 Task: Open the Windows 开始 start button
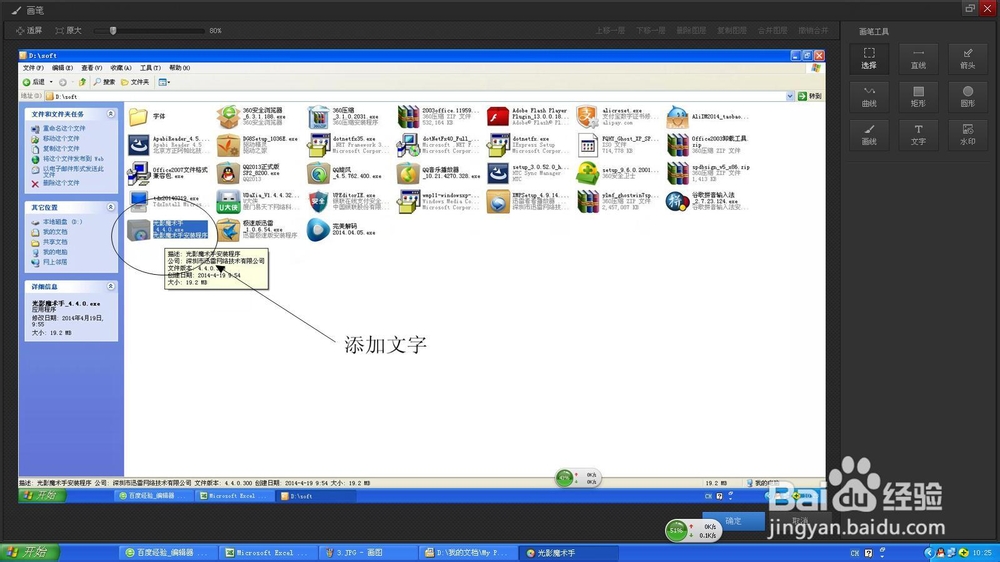pos(29,552)
